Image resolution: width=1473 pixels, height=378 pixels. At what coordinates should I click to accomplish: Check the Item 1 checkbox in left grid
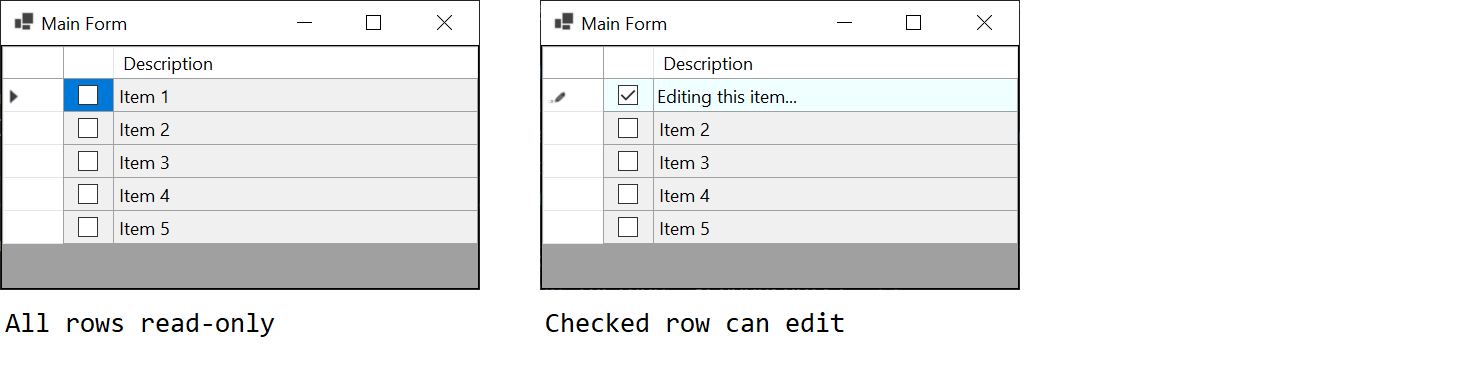coord(88,96)
